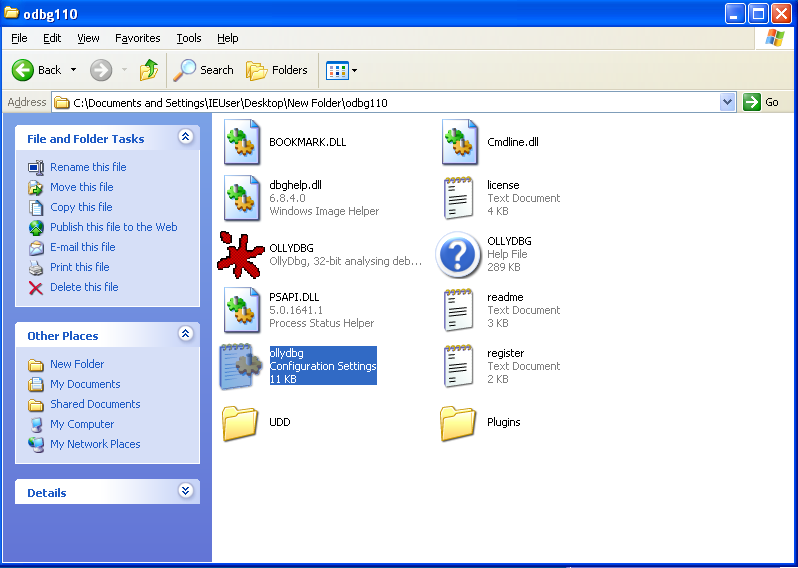Open the Help menu
This screenshot has width=798, height=568.
pos(227,38)
